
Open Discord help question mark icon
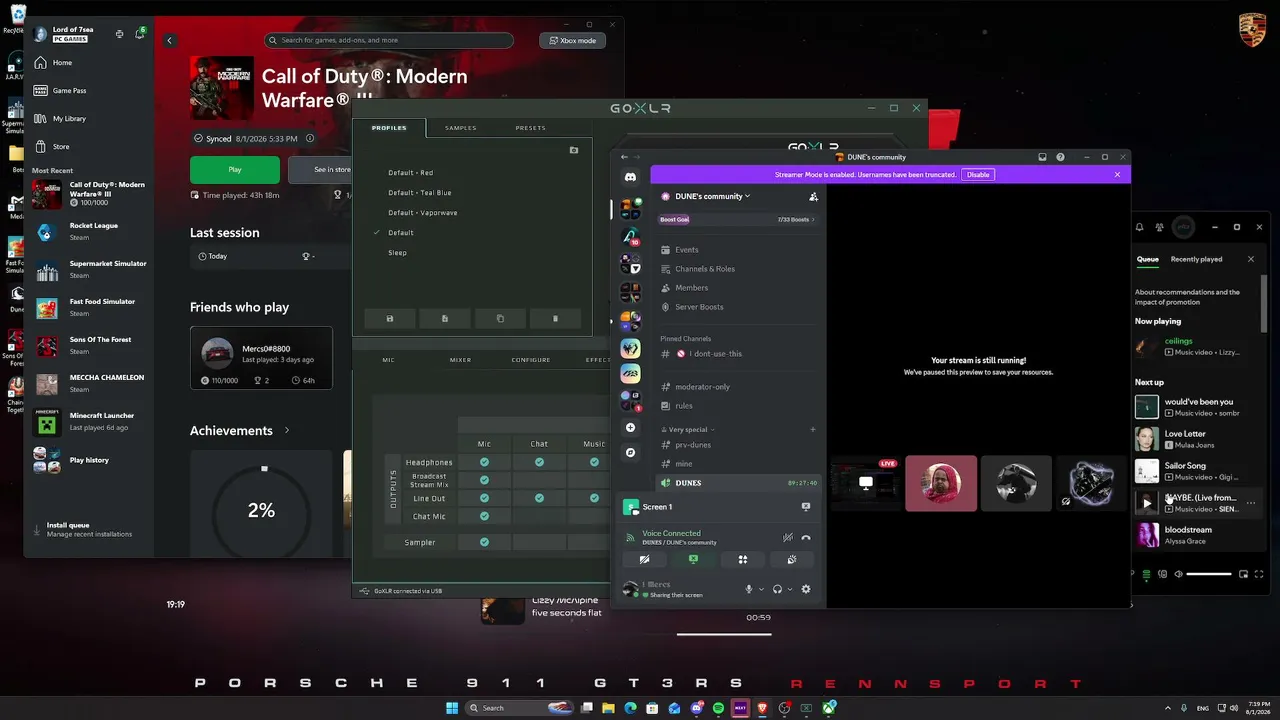coord(1060,157)
